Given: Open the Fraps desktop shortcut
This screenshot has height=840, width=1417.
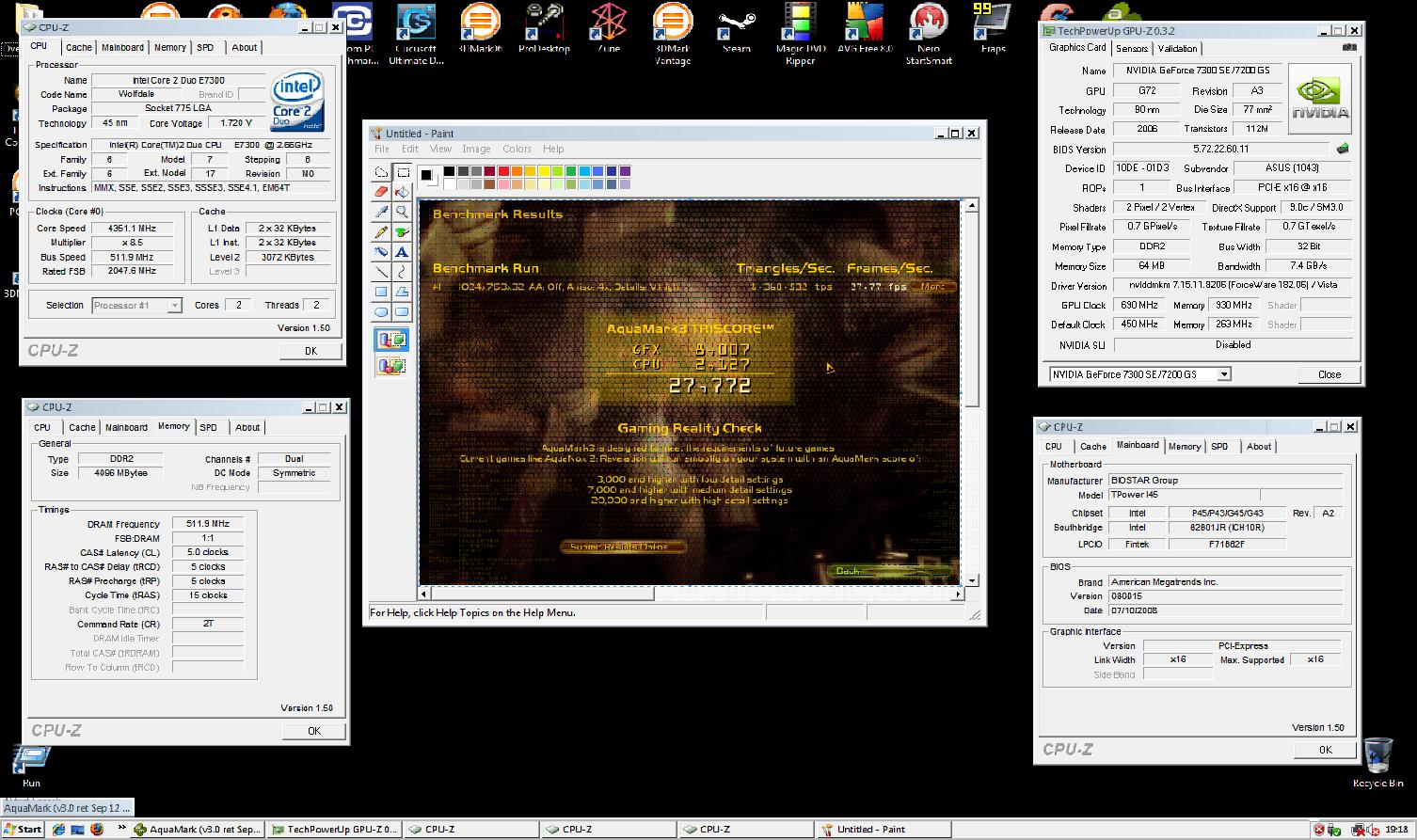Looking at the screenshot, I should (993, 28).
